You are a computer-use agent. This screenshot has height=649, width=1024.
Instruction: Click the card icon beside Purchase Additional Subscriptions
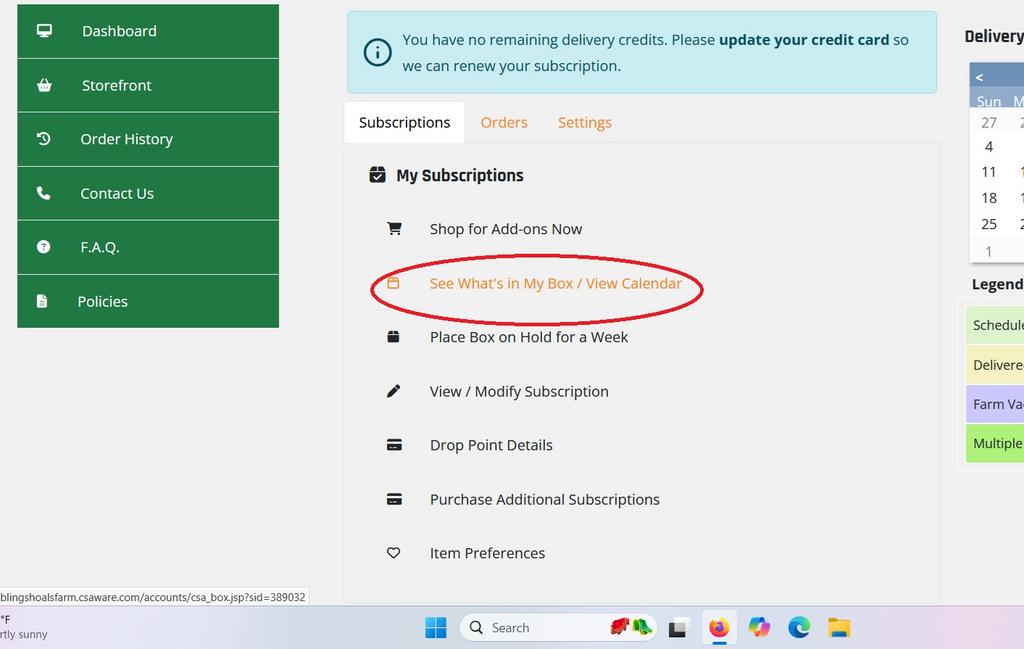pos(394,499)
